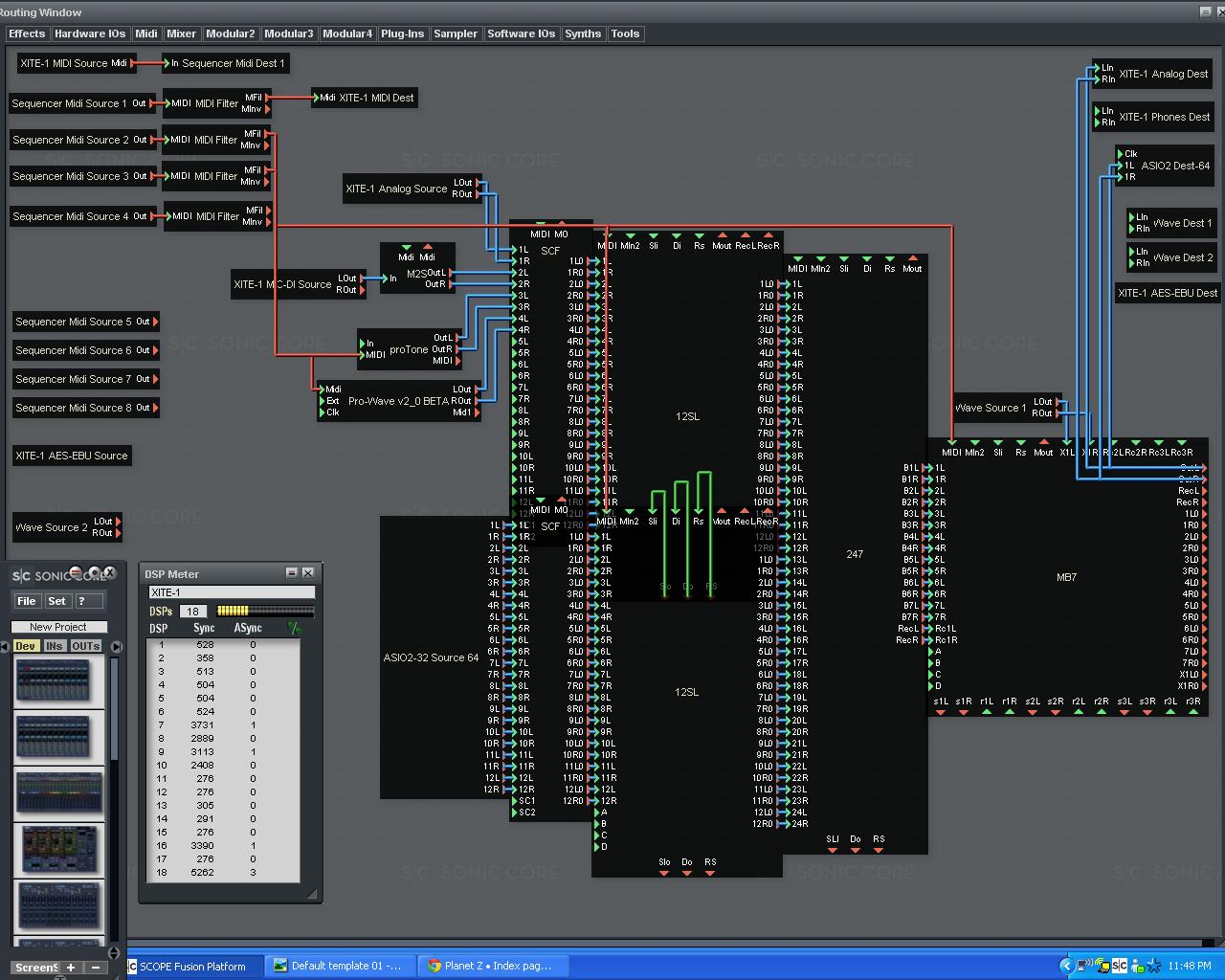This screenshot has width=1225, height=980.
Task: Toggle the green percent icon in DSP Meter
Action: pos(294,628)
